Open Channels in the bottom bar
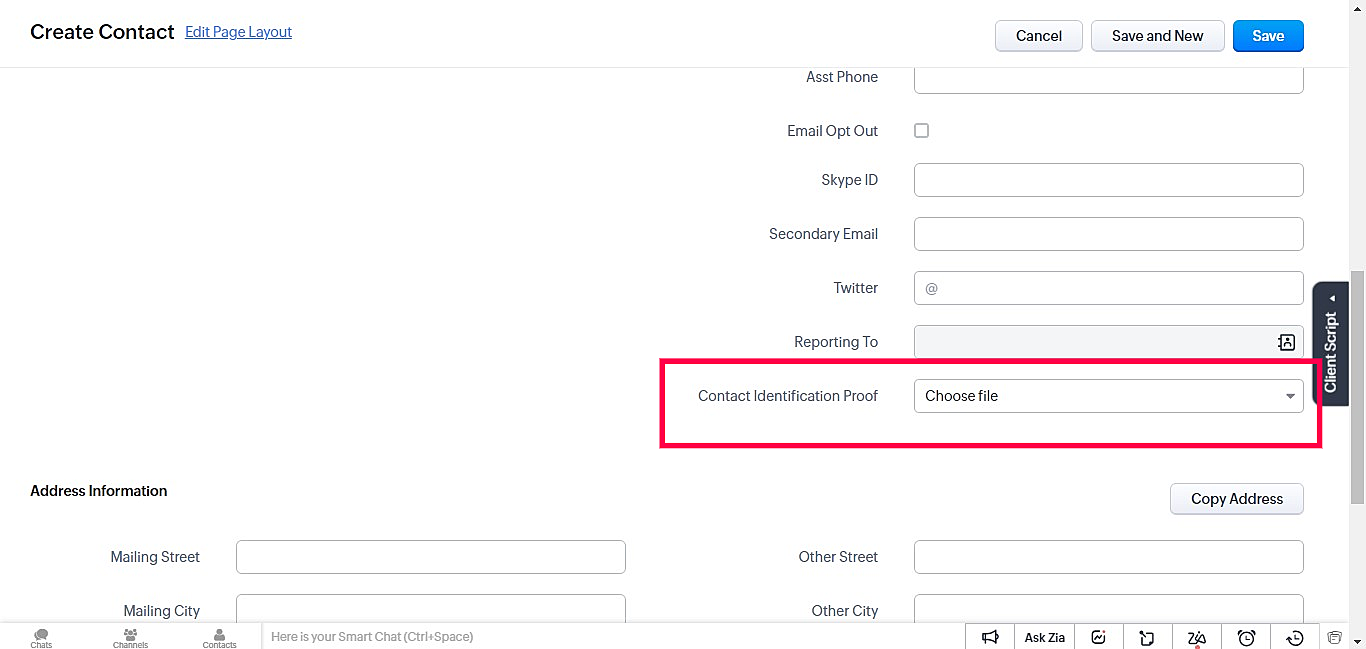The image size is (1366, 649). click(x=130, y=637)
